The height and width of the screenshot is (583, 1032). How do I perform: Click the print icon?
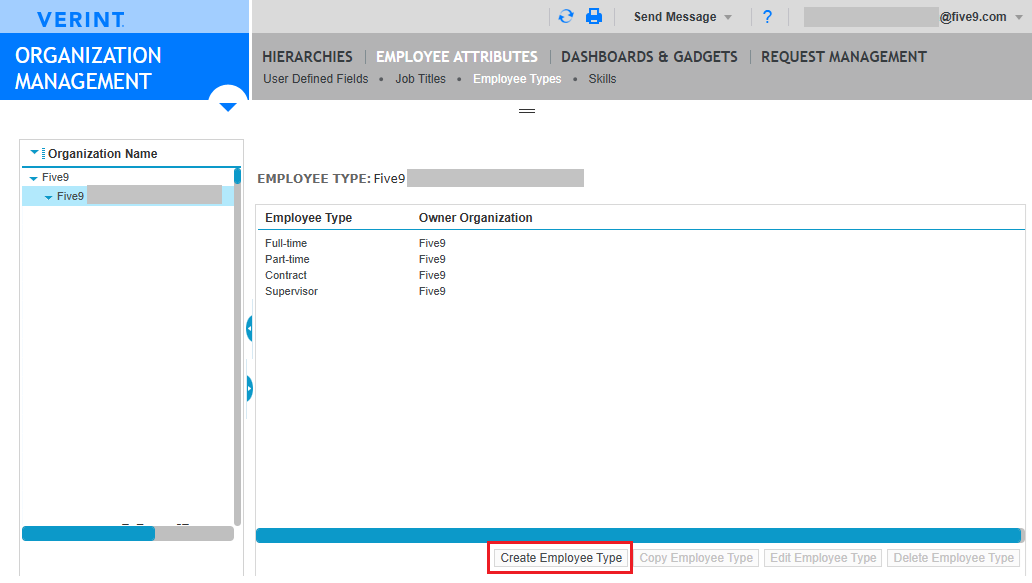(594, 16)
